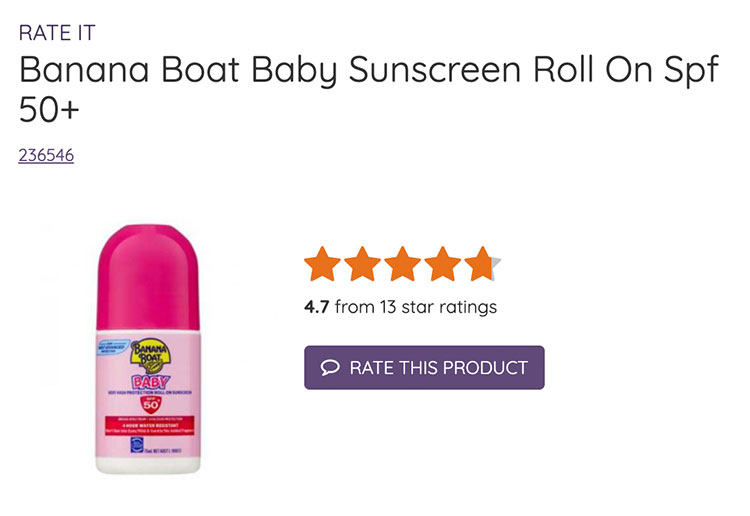
Task: Click the '50+' text in the title
Action: coord(48,110)
